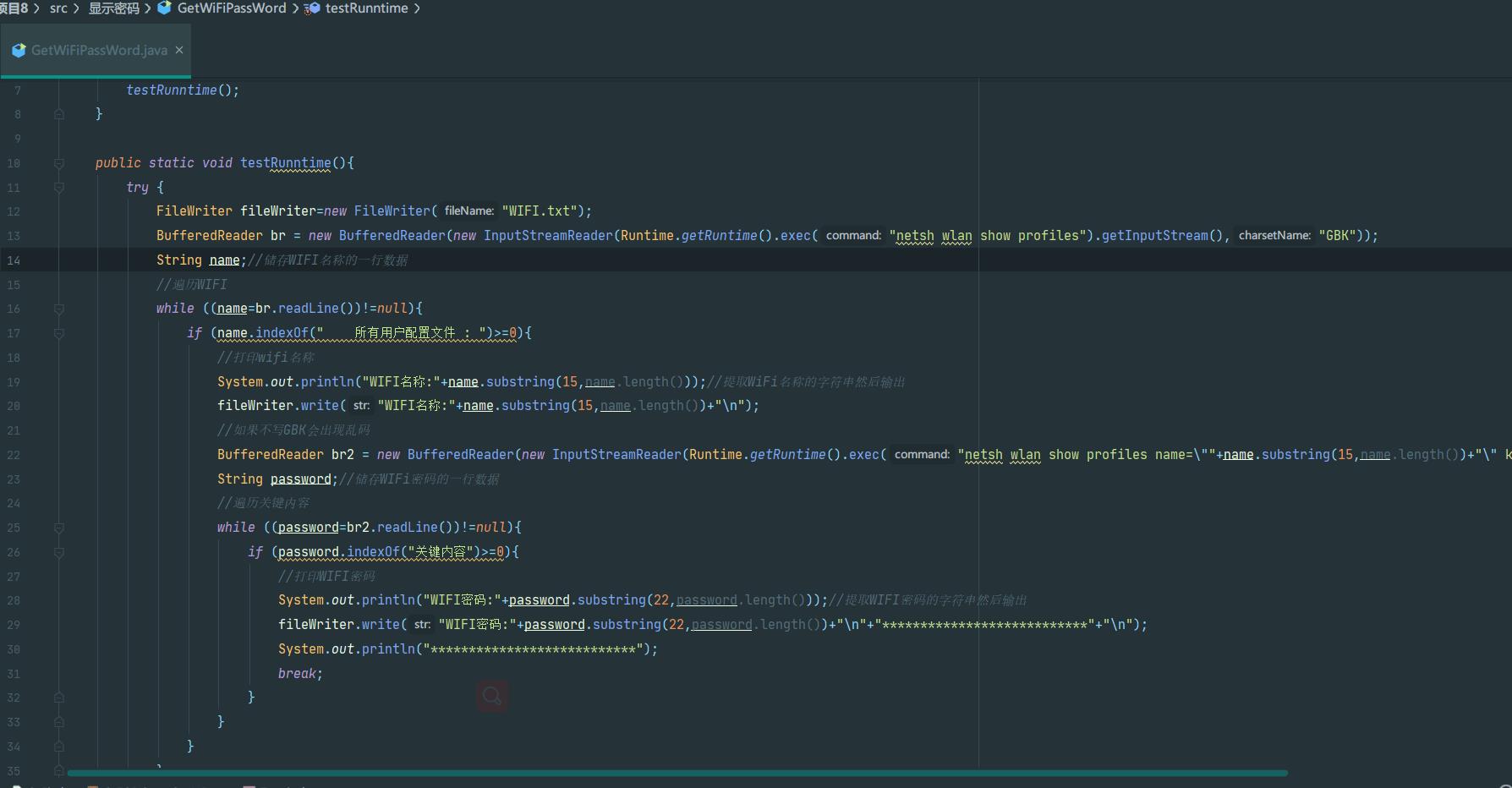Click the class icon beside the GetWiFiPassWord breadcrumb
1512x788 pixels.
pos(164,8)
